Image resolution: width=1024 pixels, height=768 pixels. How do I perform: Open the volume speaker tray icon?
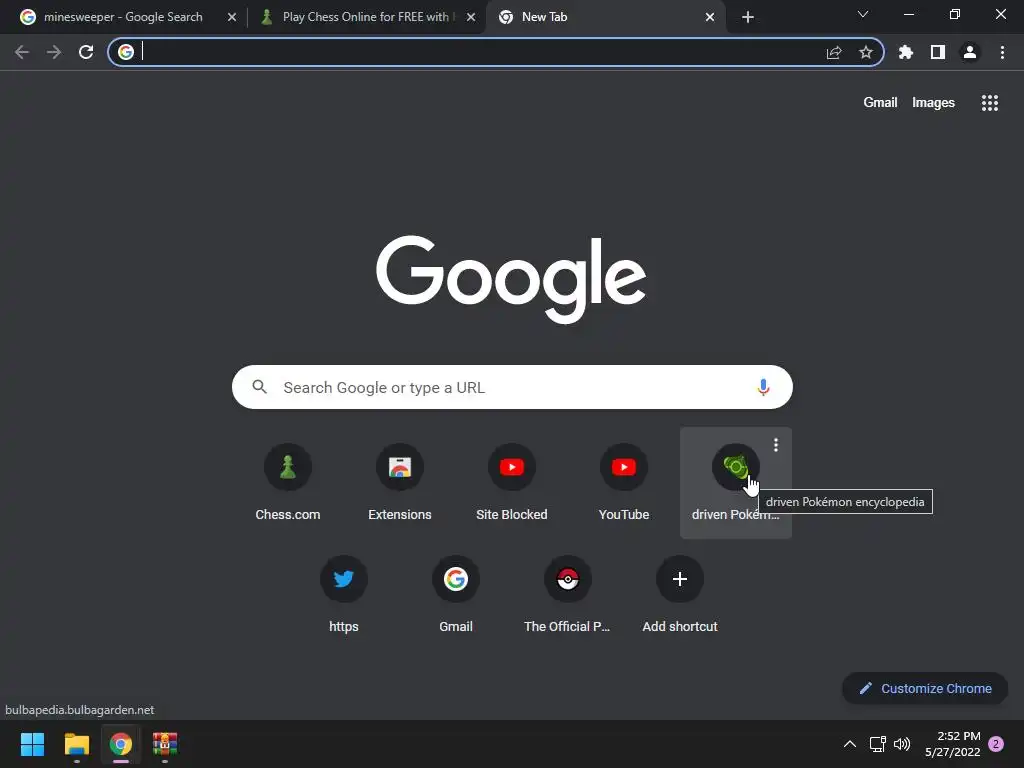point(902,744)
